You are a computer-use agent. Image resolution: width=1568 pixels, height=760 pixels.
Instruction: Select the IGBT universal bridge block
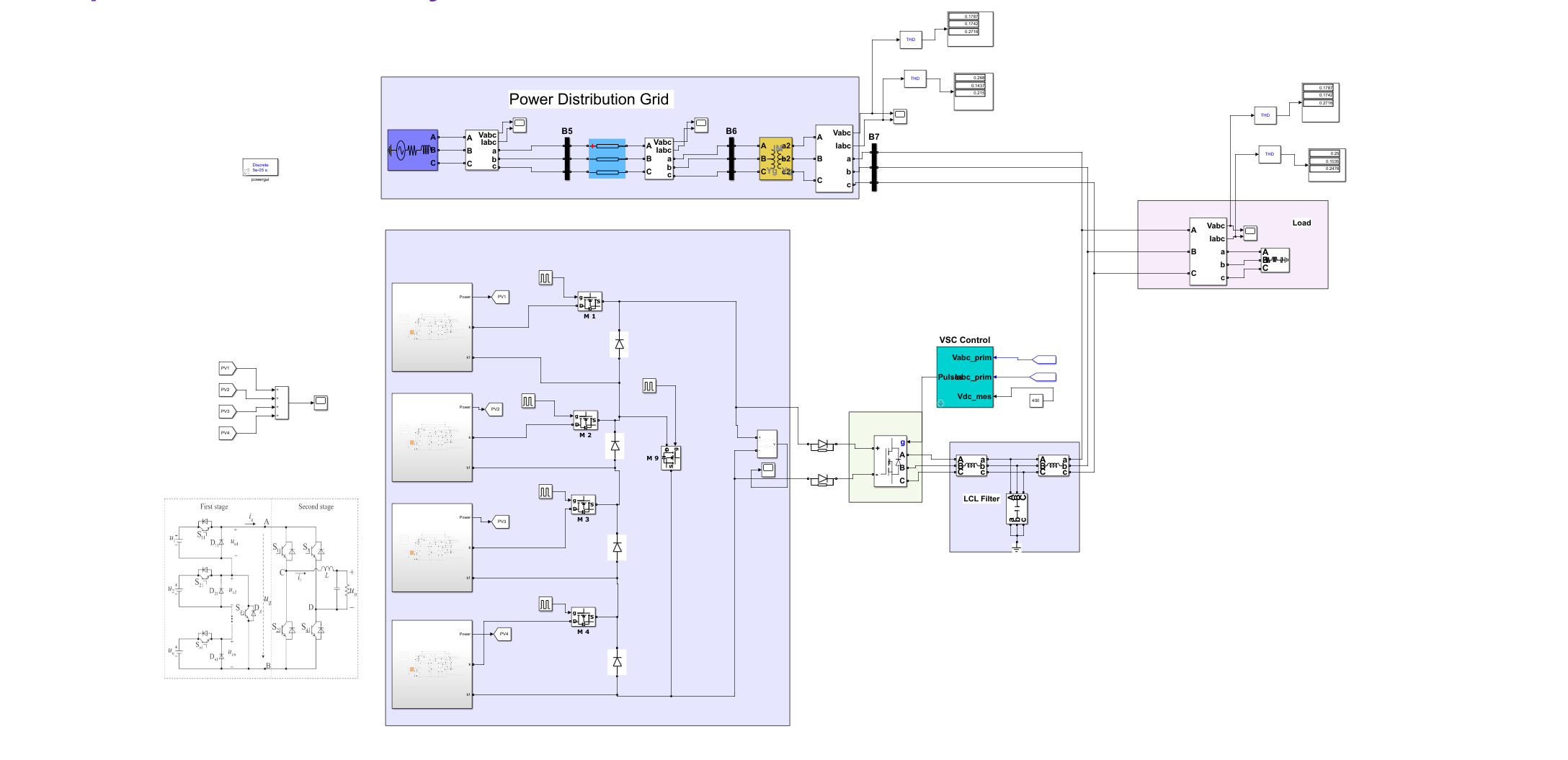tap(891, 461)
